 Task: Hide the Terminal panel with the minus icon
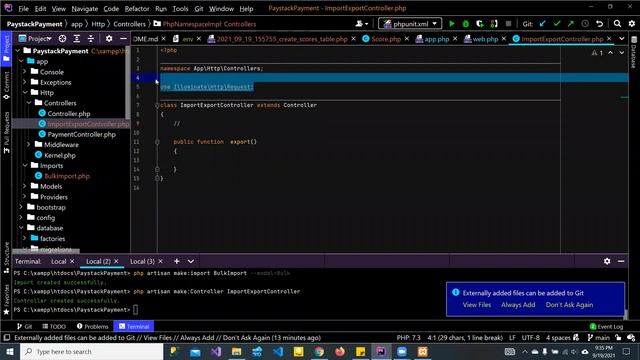pos(621,261)
